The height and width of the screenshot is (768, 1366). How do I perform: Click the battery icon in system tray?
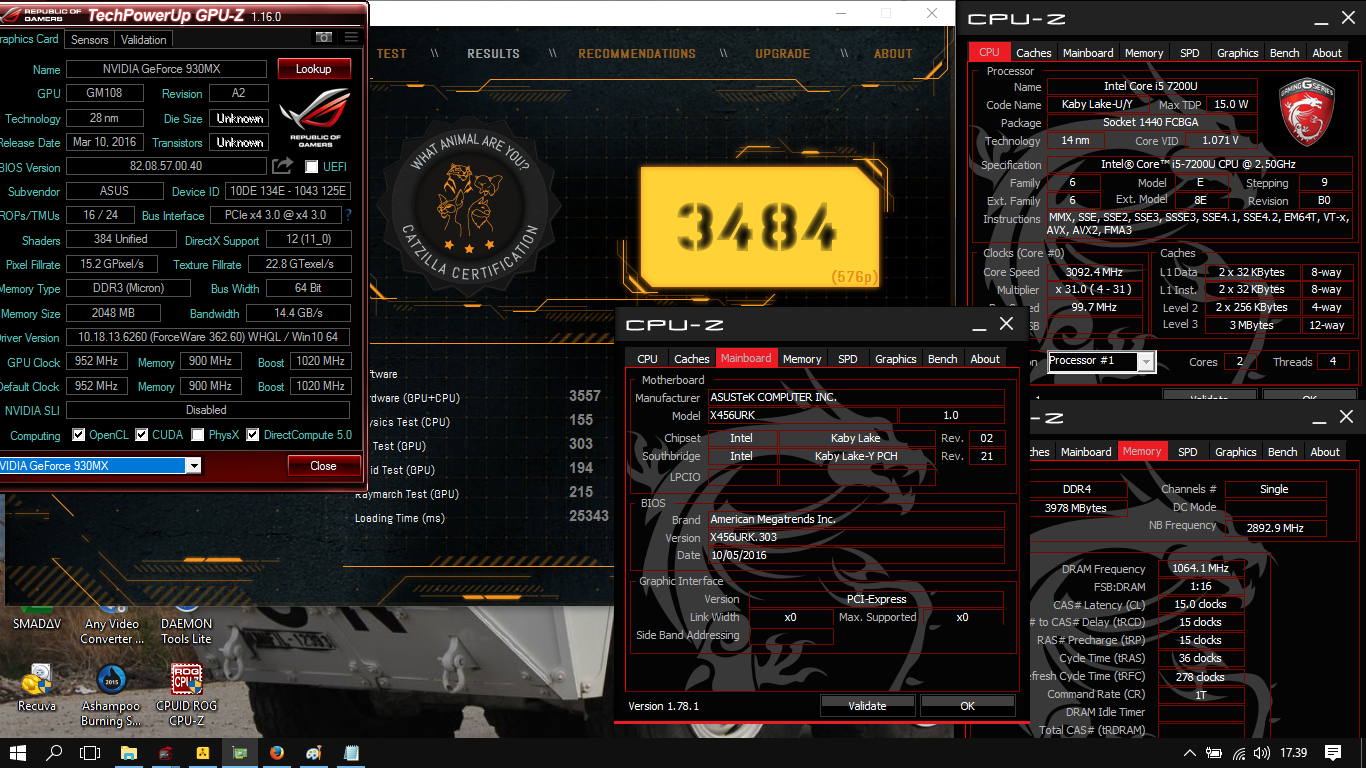1215,753
